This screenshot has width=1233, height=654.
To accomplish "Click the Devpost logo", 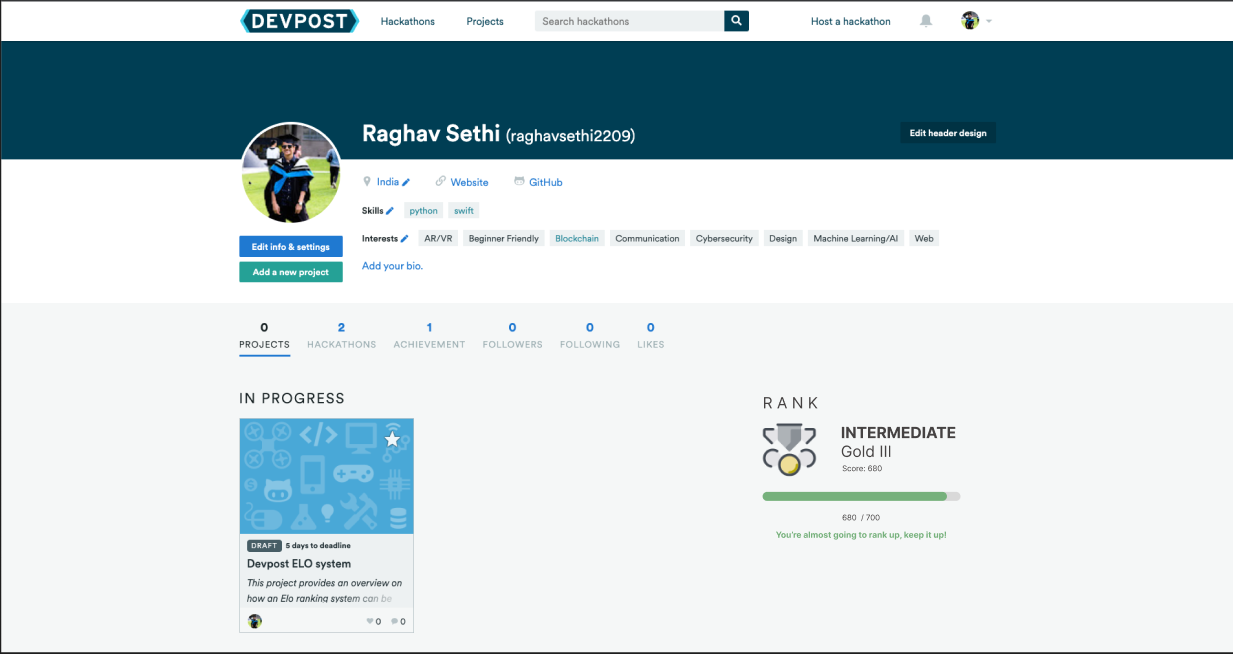I will 299,21.
